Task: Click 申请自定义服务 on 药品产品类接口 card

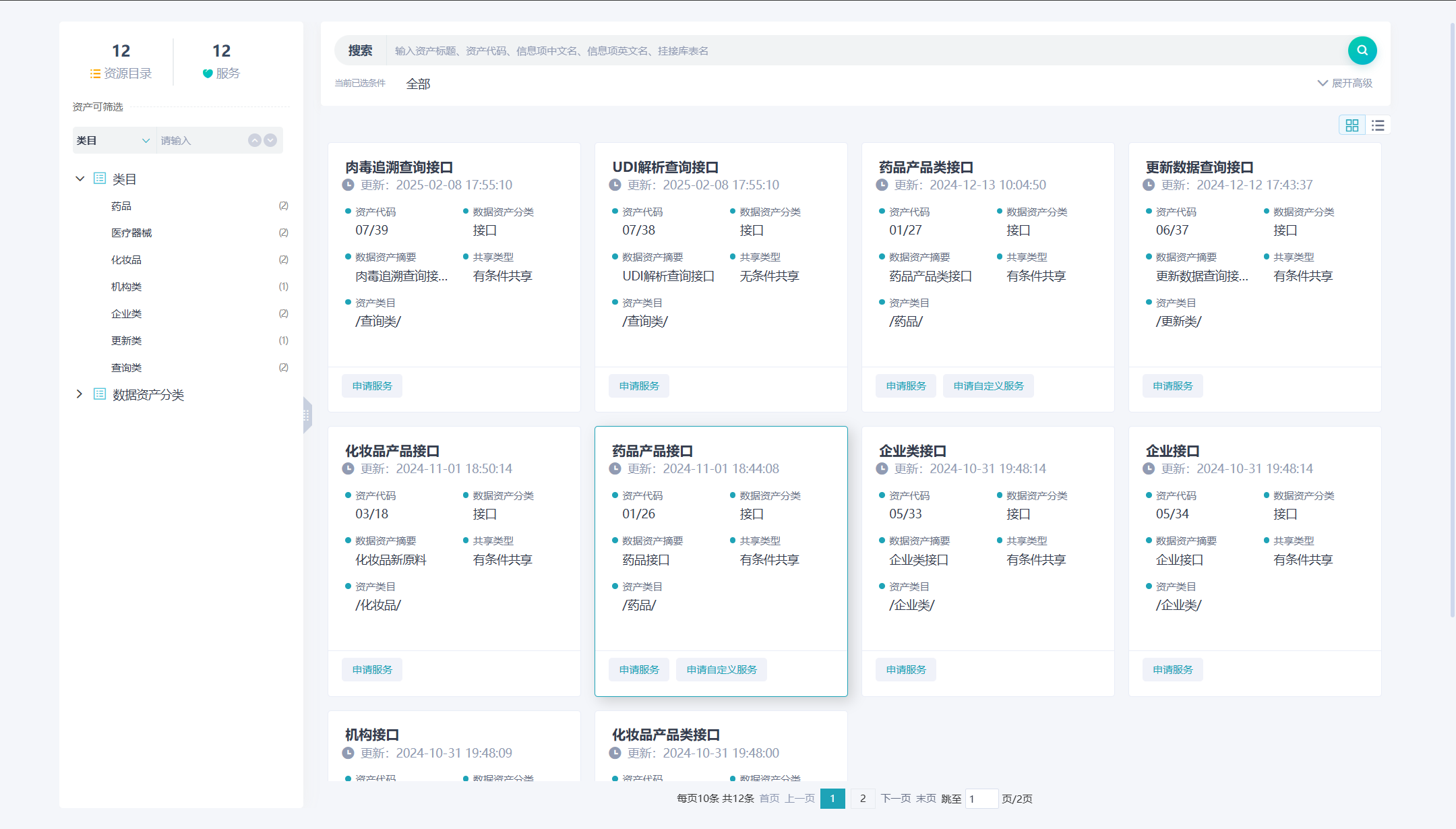Action: click(988, 386)
